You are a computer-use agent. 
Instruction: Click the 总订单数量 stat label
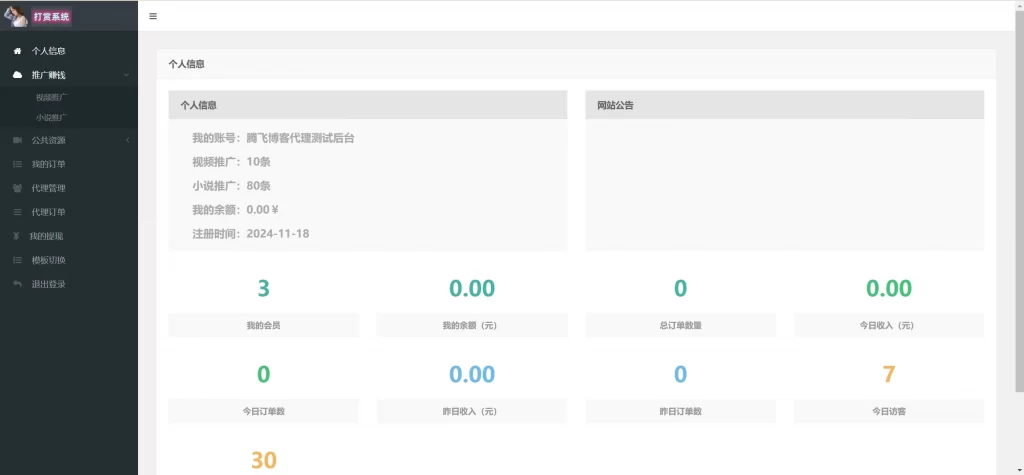(680, 325)
